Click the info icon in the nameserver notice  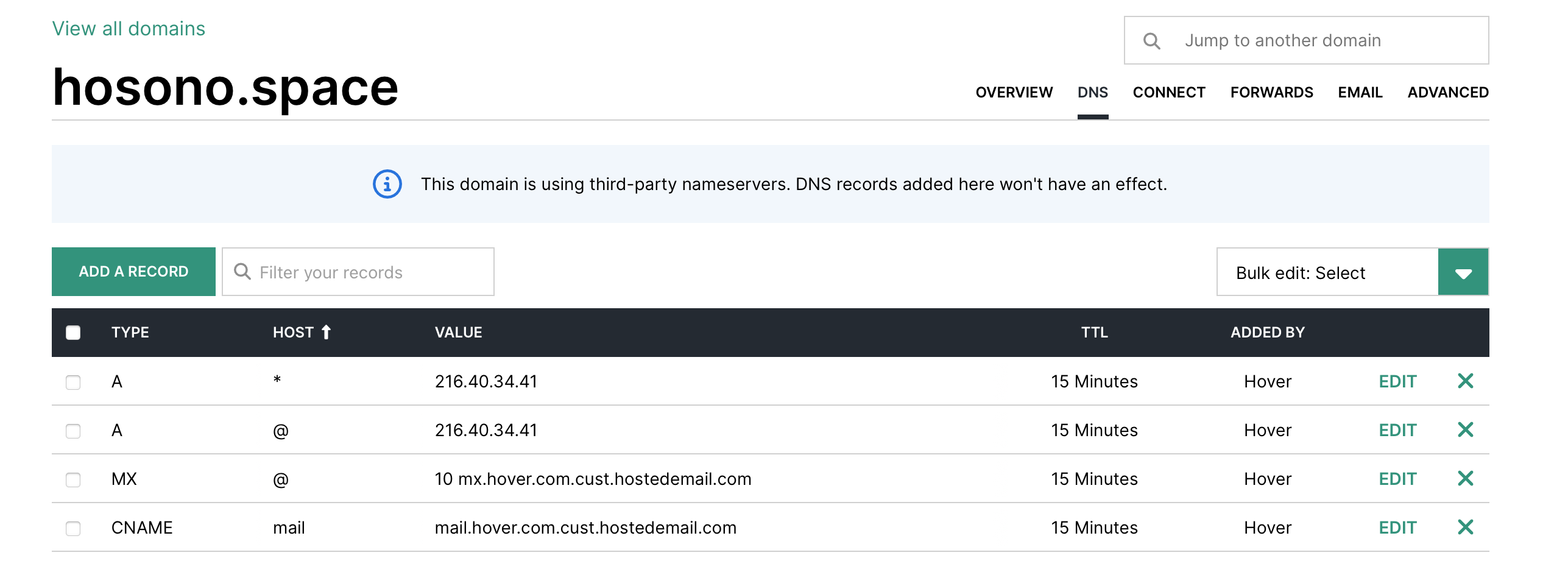click(387, 184)
